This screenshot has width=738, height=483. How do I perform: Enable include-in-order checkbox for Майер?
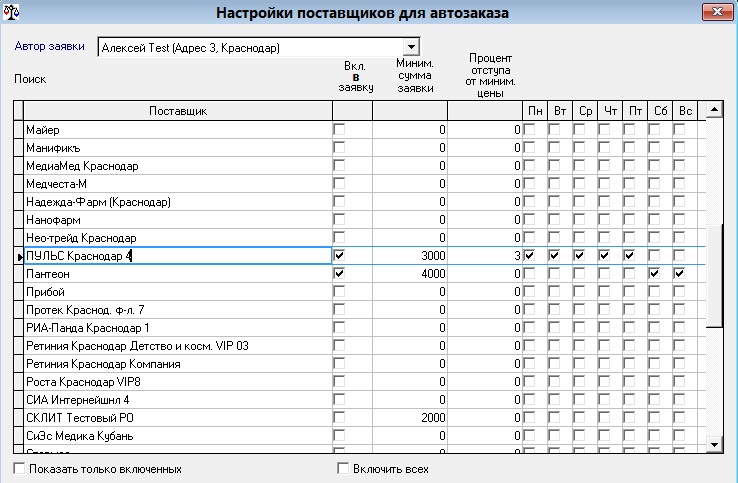(x=339, y=130)
